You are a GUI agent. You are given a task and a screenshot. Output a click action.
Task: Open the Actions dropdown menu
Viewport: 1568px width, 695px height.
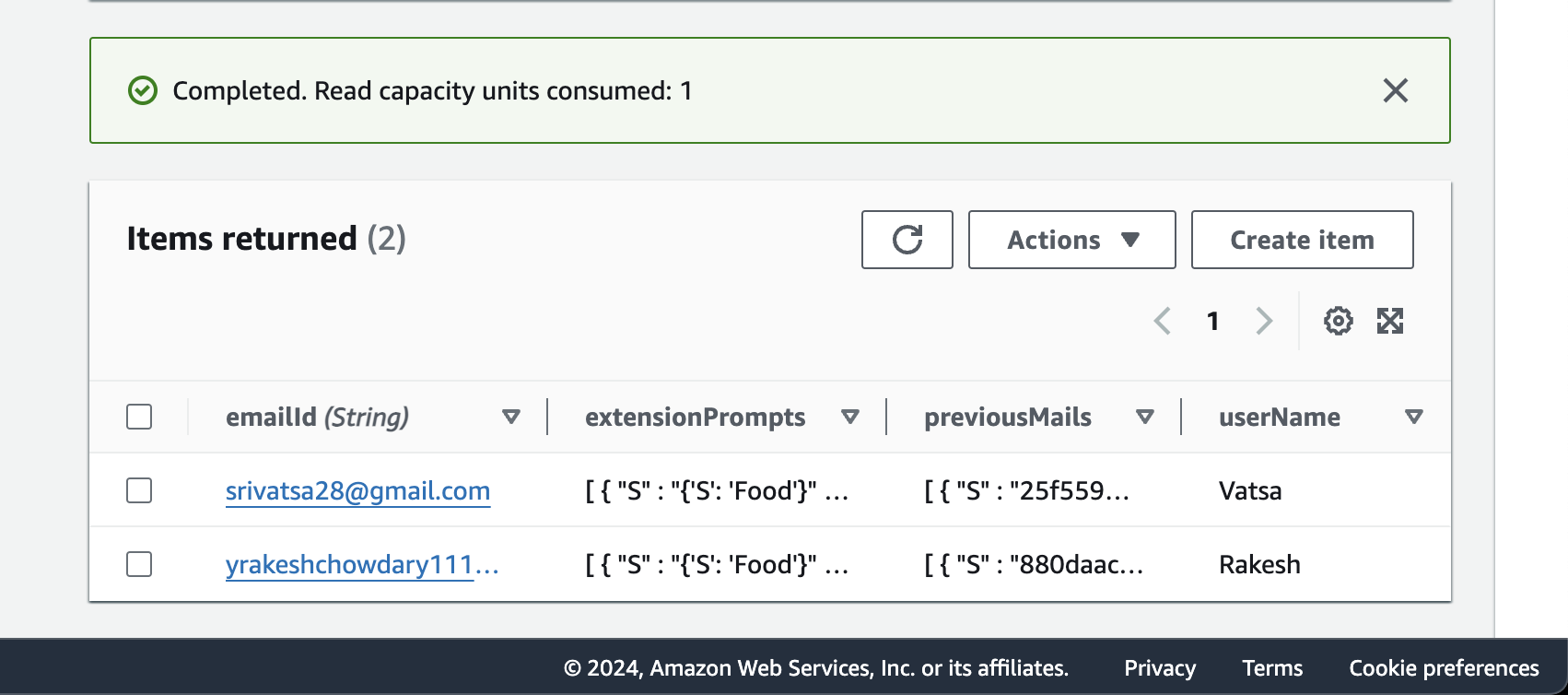1071,240
